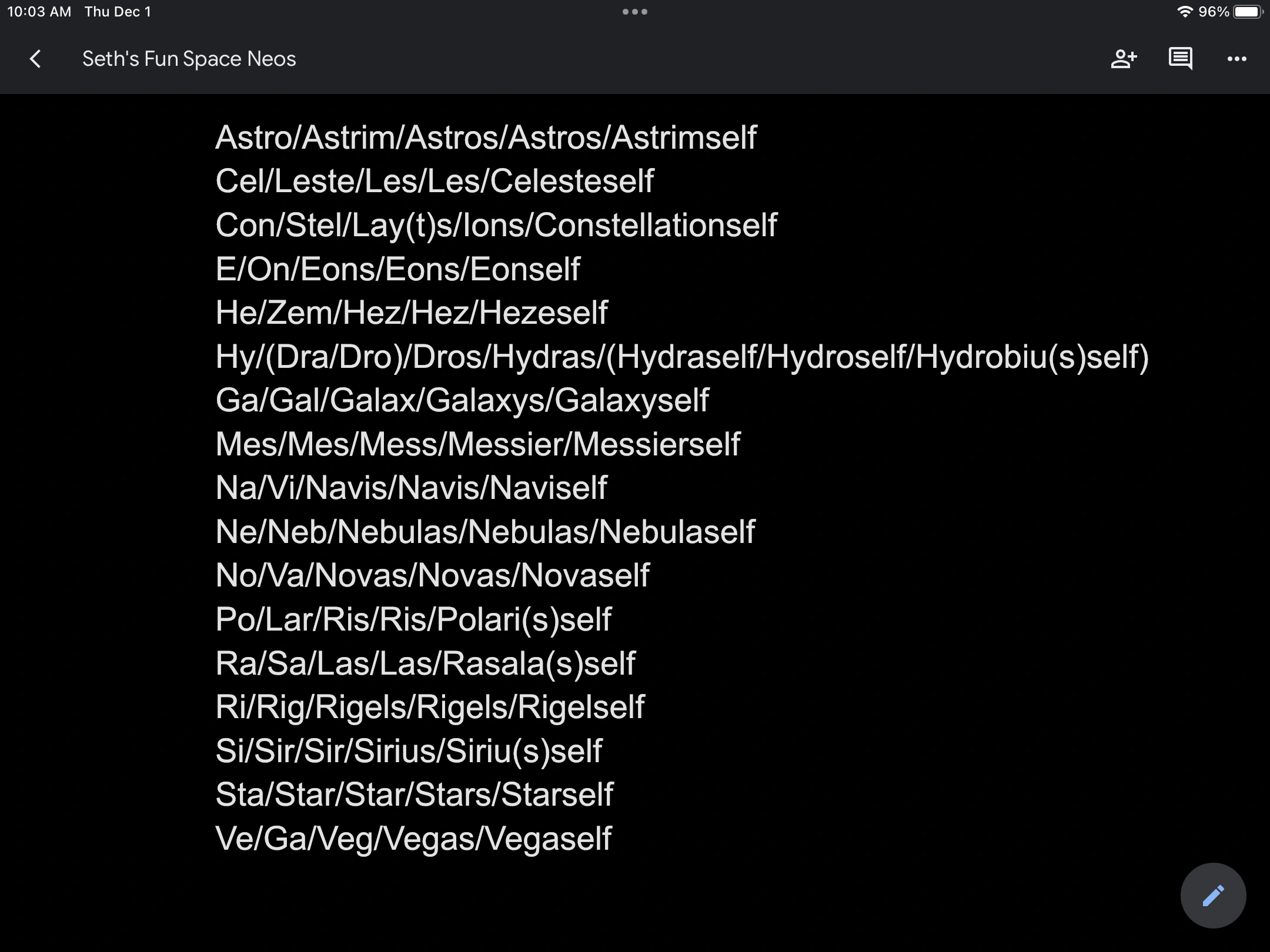Tap the three-dot multitasking indicator
The width and height of the screenshot is (1270, 952).
[635, 12]
